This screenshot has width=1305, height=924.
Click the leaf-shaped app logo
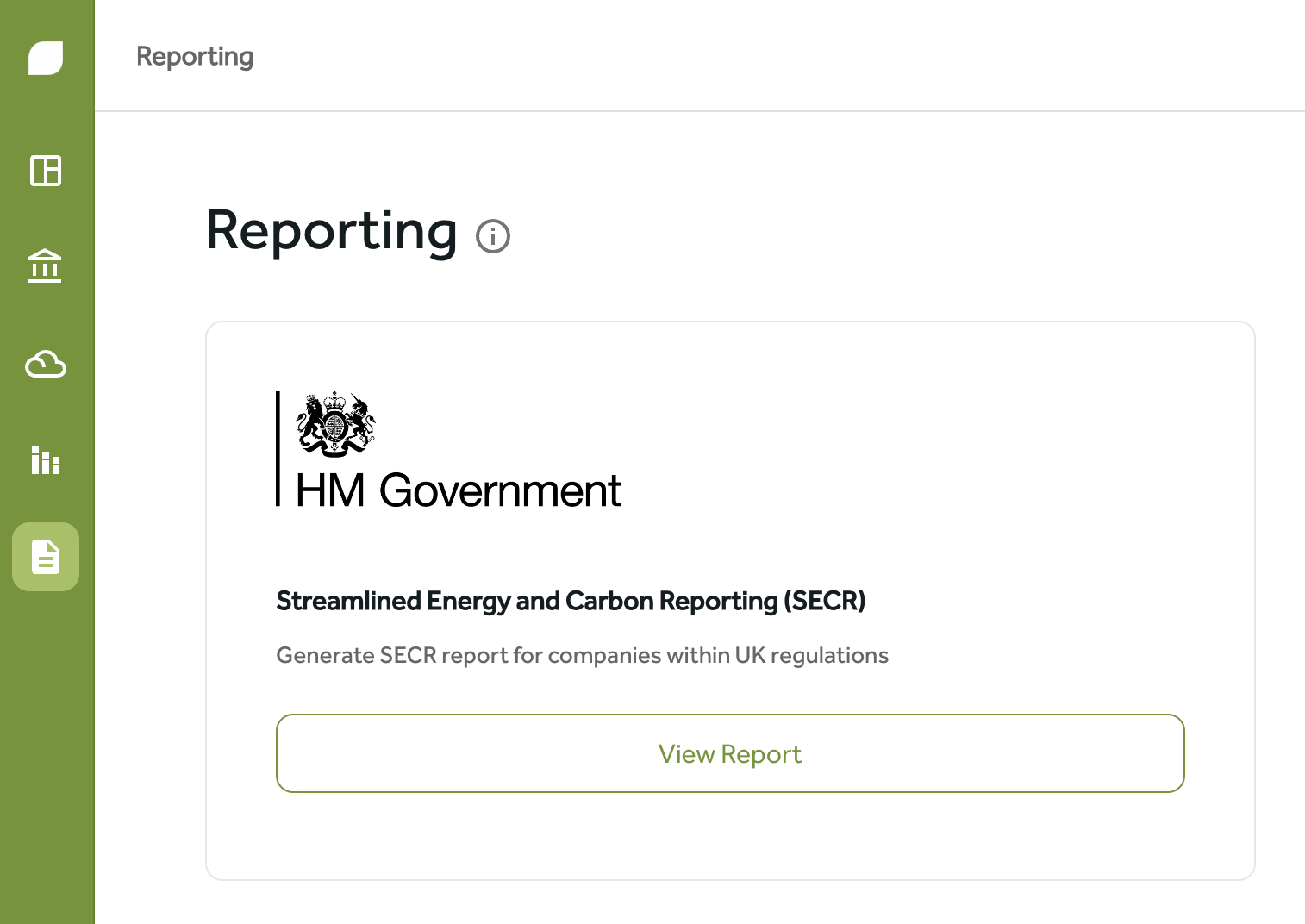(46, 58)
